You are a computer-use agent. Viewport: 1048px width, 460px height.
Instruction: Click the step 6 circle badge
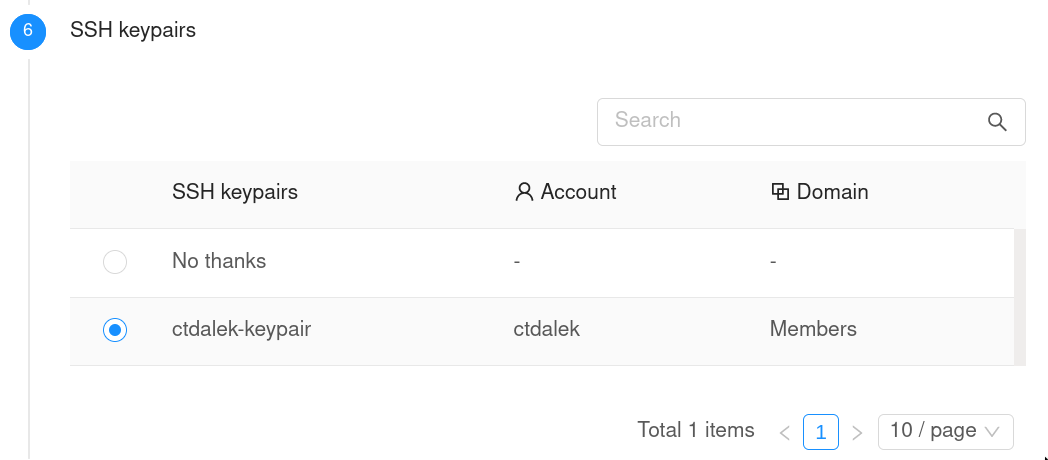[x=28, y=31]
